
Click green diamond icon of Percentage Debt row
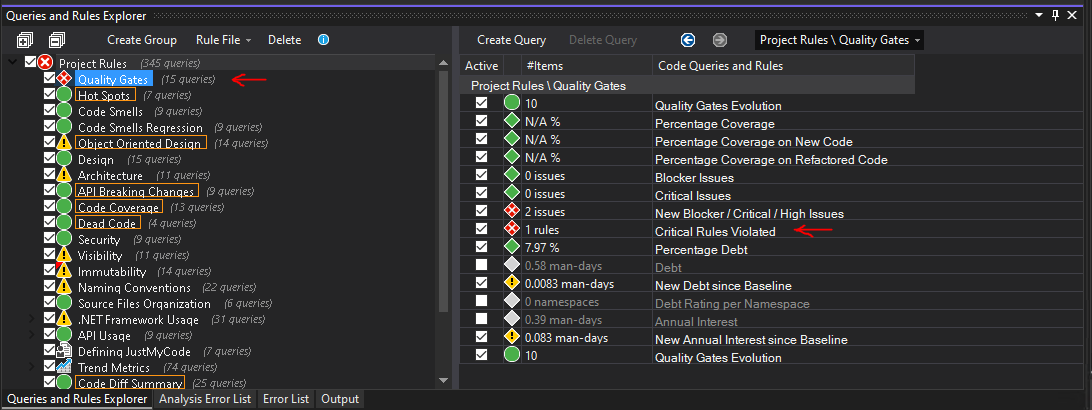tap(512, 247)
